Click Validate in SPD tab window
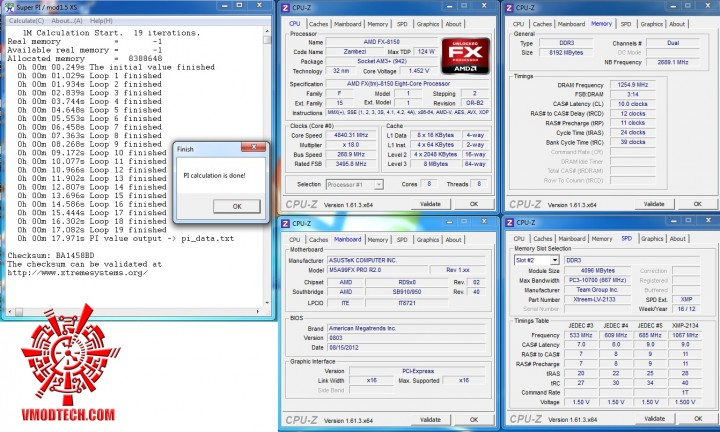This screenshot has height=432, width=720. pos(654,419)
